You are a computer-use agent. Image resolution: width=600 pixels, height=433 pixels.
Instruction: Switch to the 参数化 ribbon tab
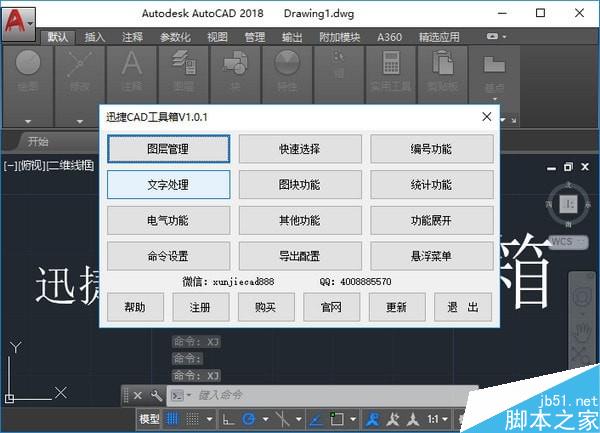(x=175, y=37)
